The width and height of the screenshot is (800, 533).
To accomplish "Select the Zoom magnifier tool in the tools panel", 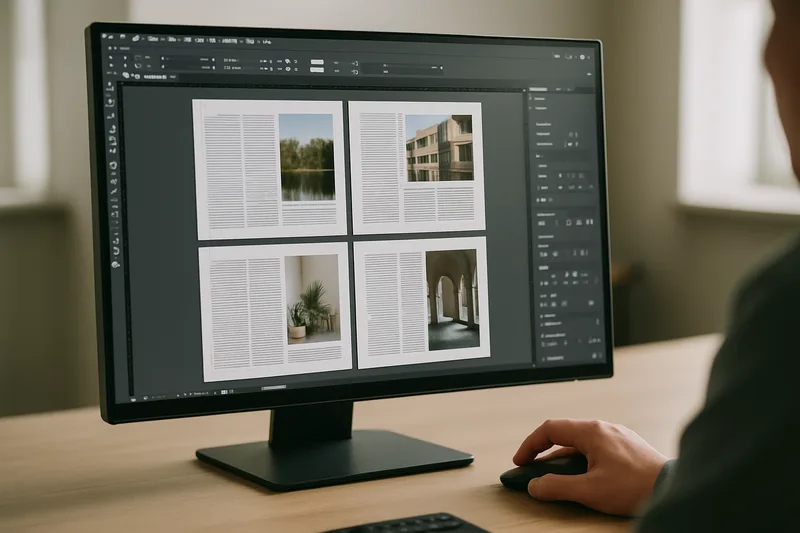I will [x=115, y=264].
